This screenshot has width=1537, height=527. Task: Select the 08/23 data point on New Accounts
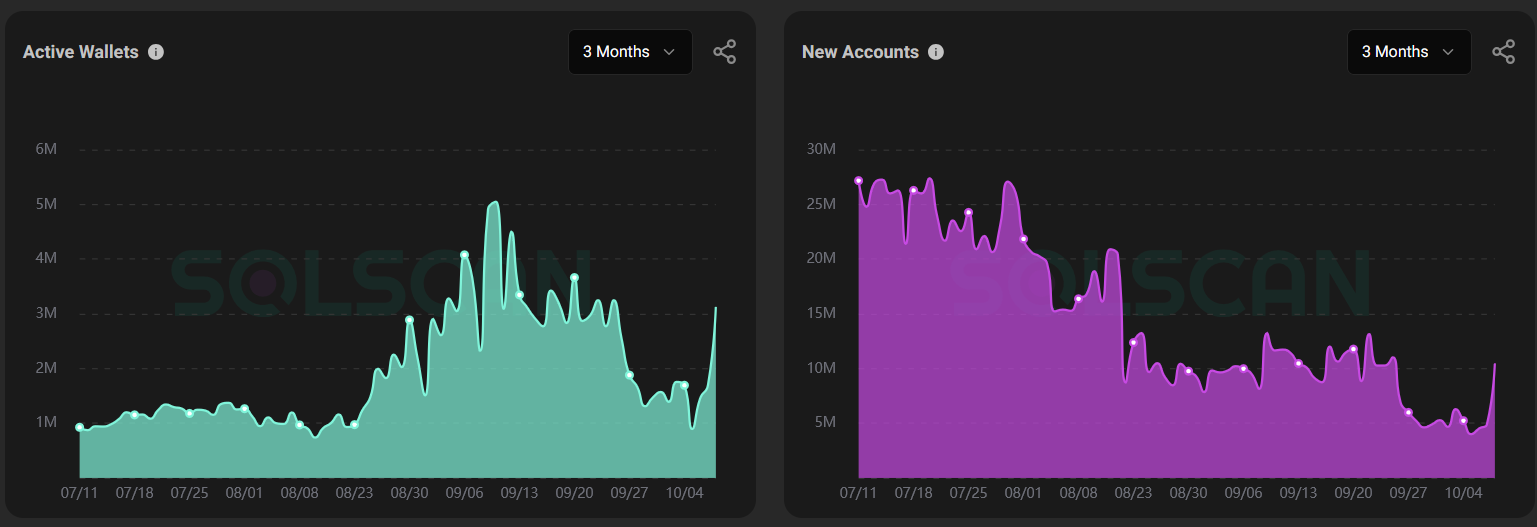[1133, 343]
